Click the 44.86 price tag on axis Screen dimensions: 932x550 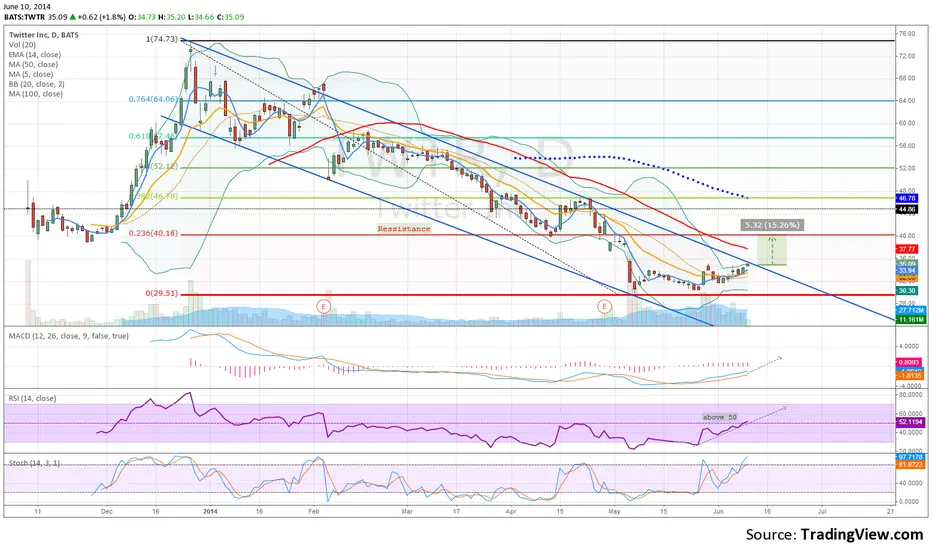pos(907,209)
